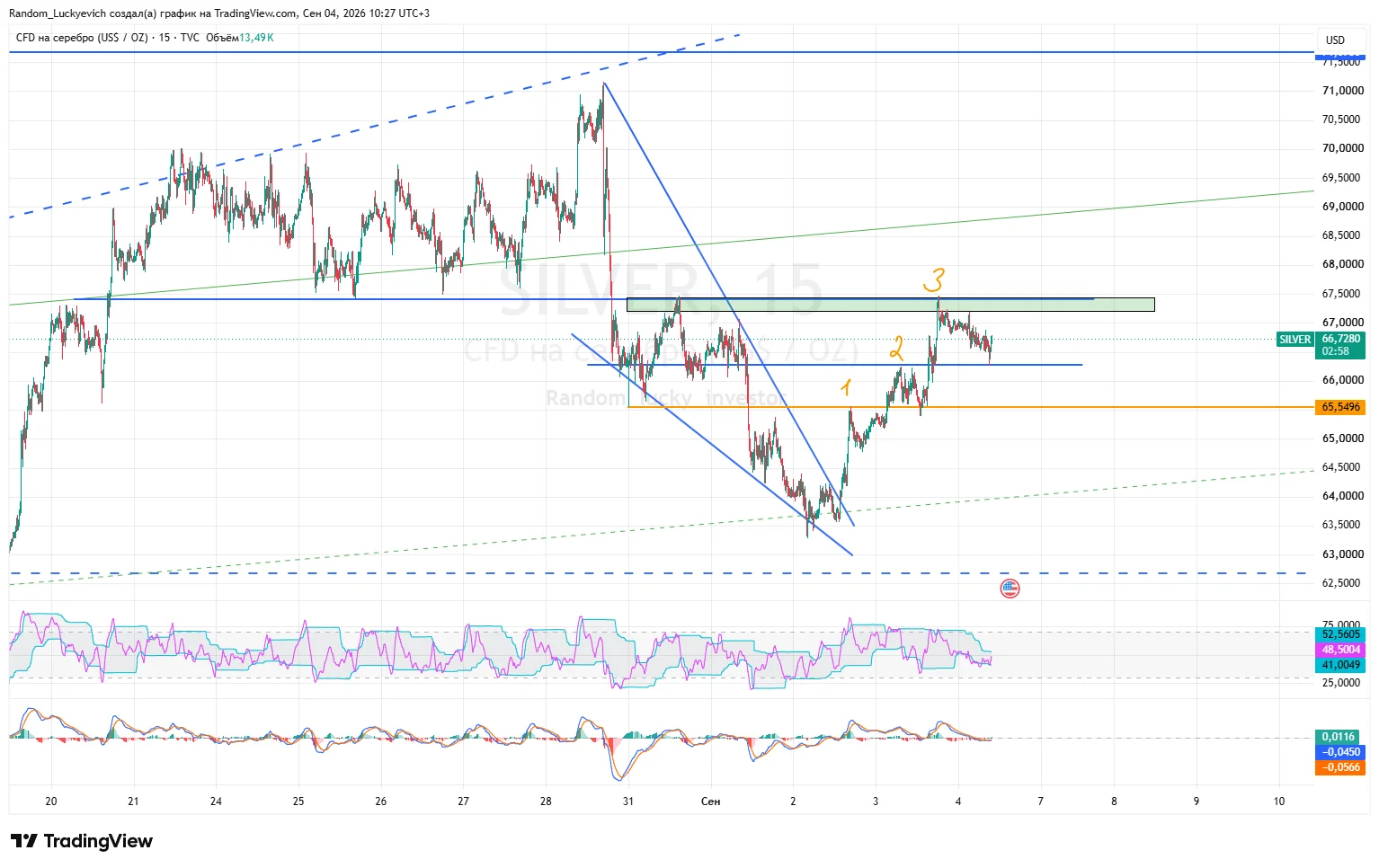The image size is (1379, 868).
Task: Select the indicator value label 52,5605
Action: point(1340,634)
